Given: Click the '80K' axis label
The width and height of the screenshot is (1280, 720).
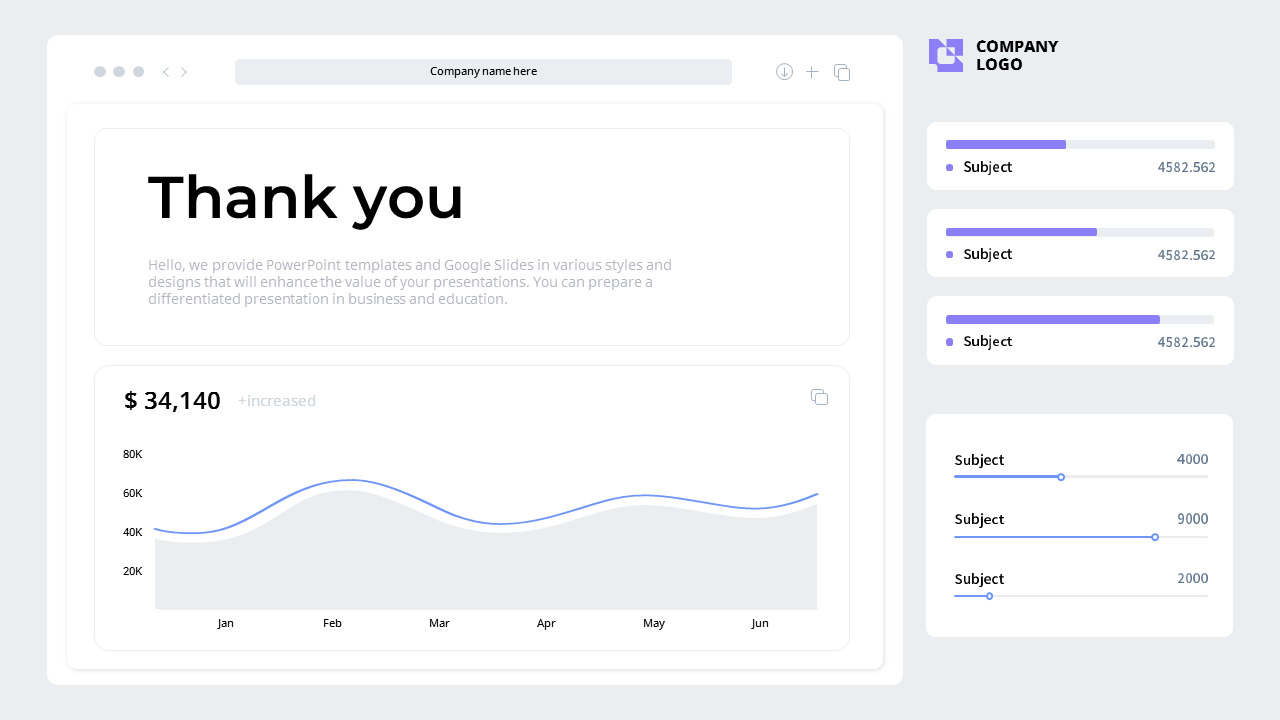Looking at the screenshot, I should click(x=133, y=454).
